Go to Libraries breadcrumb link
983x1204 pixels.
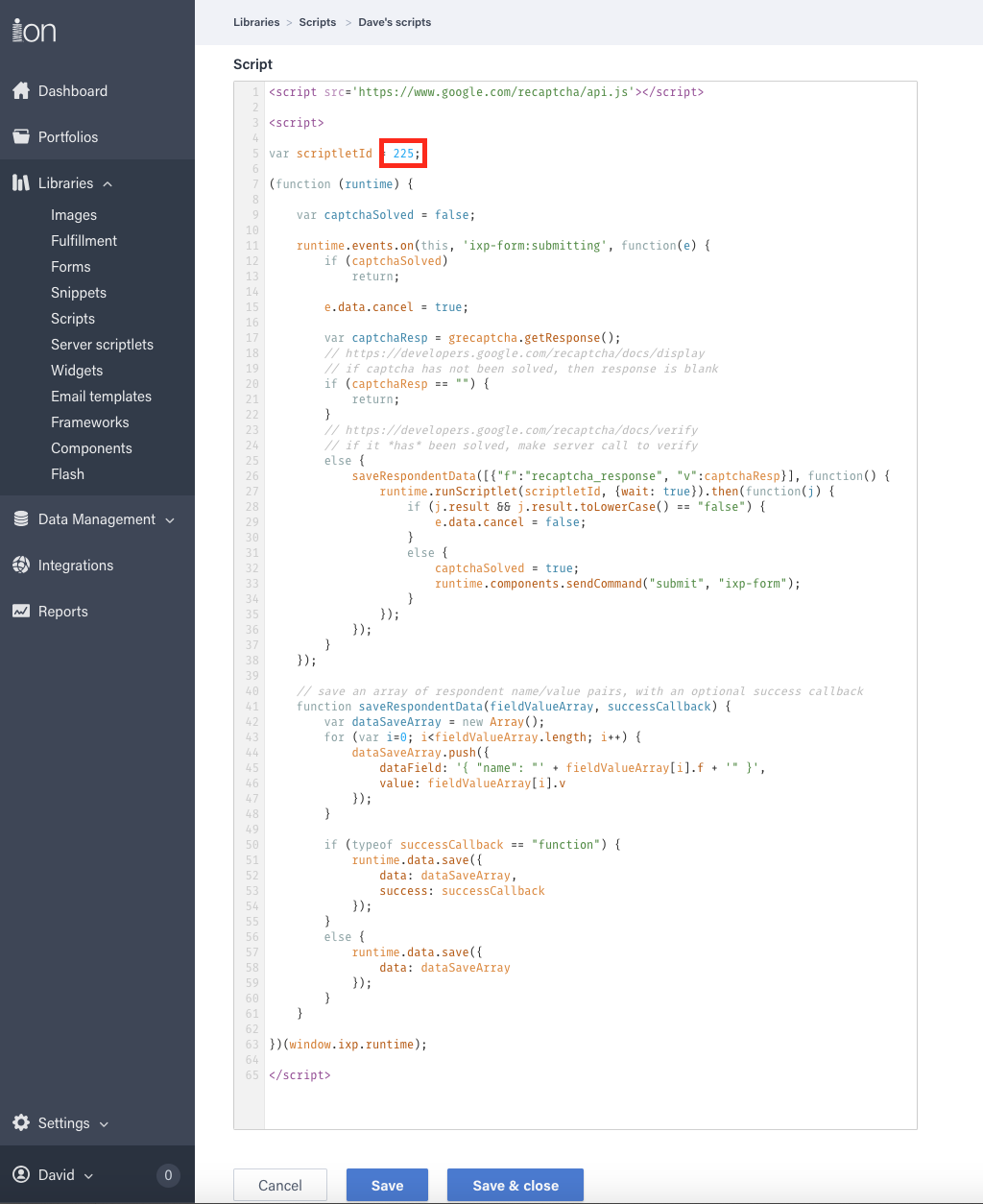pos(256,22)
